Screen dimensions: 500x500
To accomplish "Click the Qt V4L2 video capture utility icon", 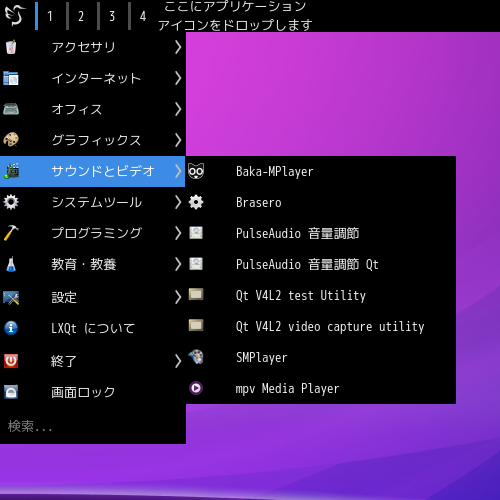I will 196,325.
